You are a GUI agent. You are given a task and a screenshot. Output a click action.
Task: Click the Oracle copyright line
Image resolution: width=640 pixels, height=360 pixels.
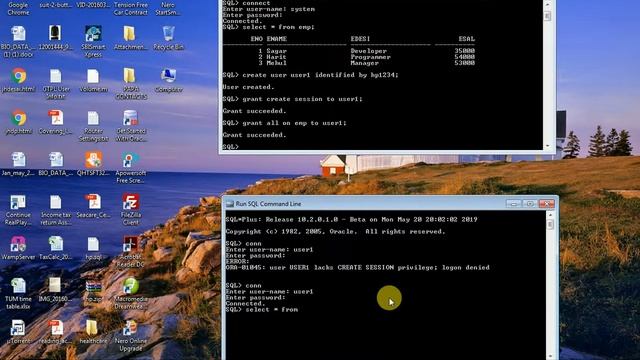point(336,231)
